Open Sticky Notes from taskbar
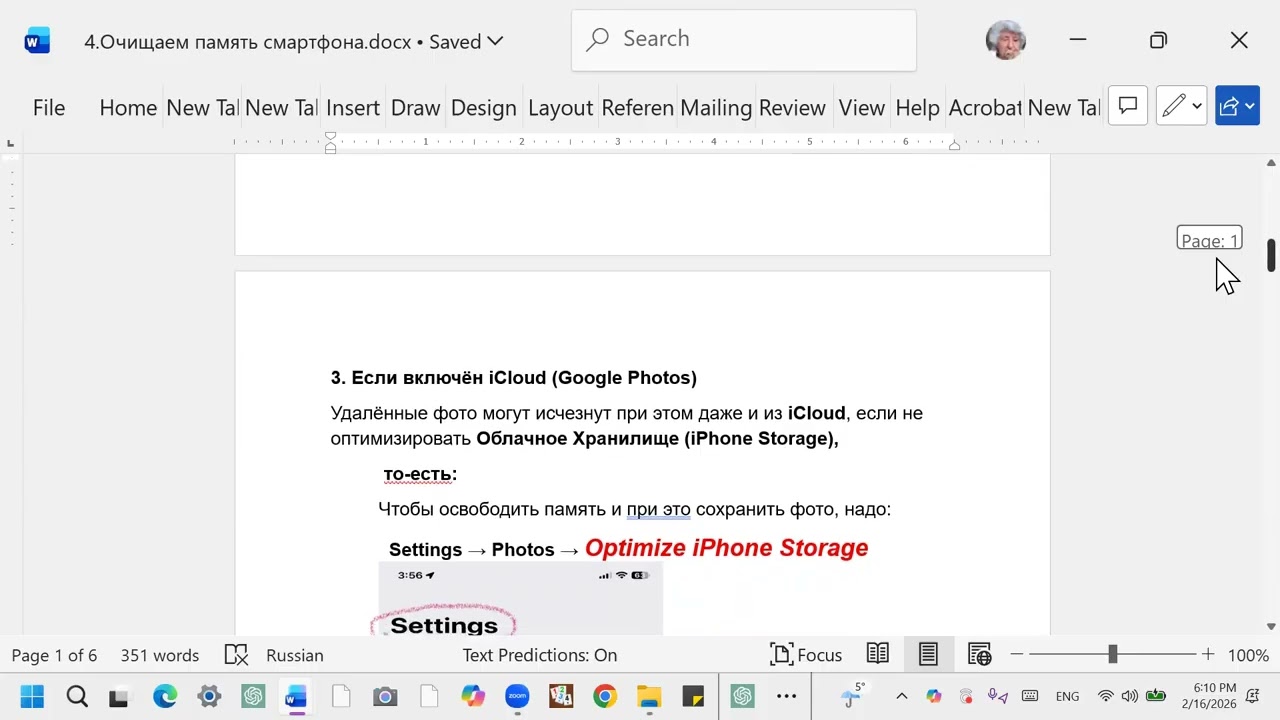Image resolution: width=1280 pixels, height=720 pixels. click(x=693, y=696)
